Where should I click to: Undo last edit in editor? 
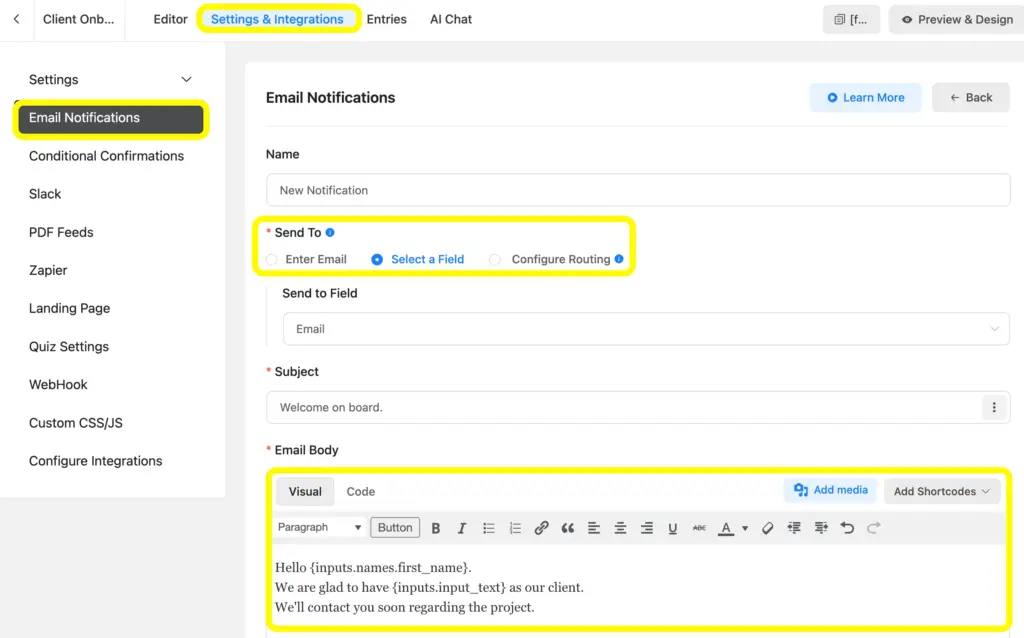coord(847,528)
